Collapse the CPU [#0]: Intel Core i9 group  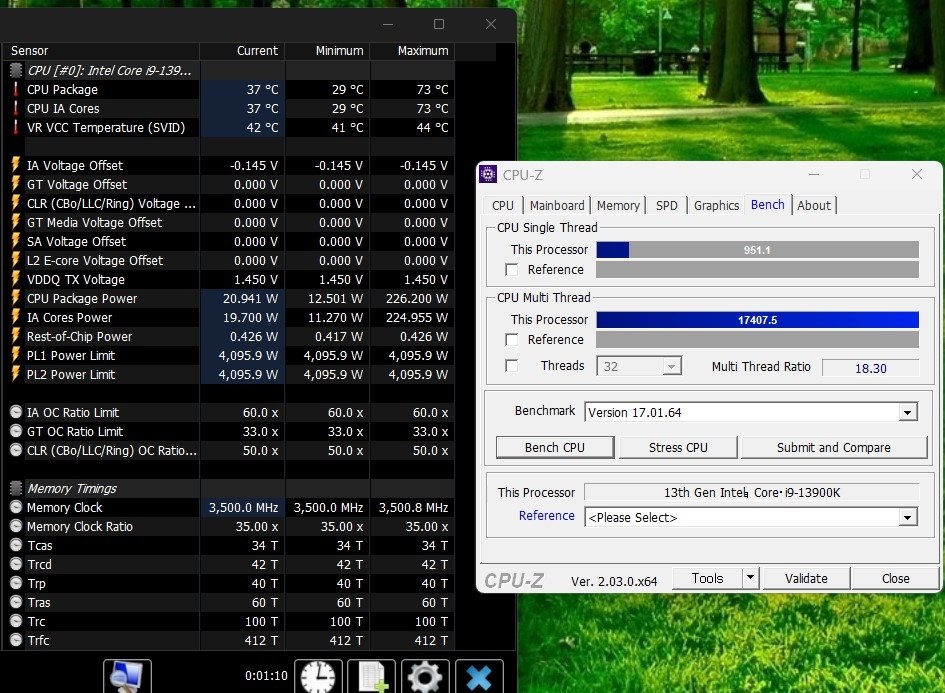point(108,71)
